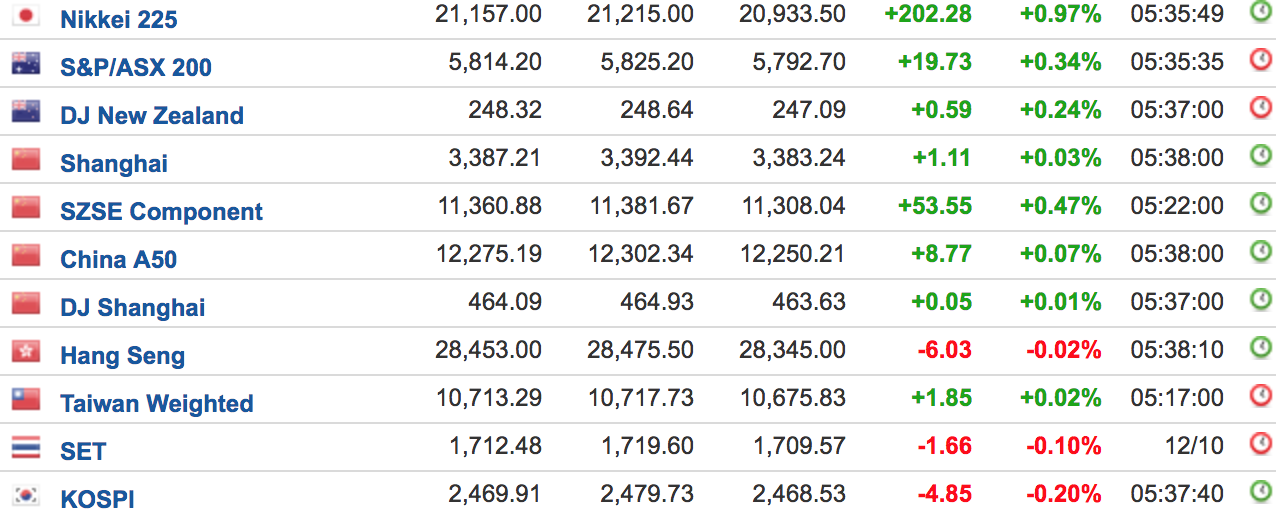
Task: Open the SZSE Component link
Action: (162, 212)
